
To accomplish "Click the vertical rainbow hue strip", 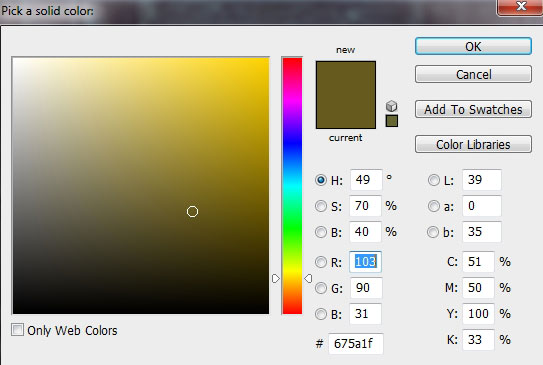I will pyautogui.click(x=292, y=186).
